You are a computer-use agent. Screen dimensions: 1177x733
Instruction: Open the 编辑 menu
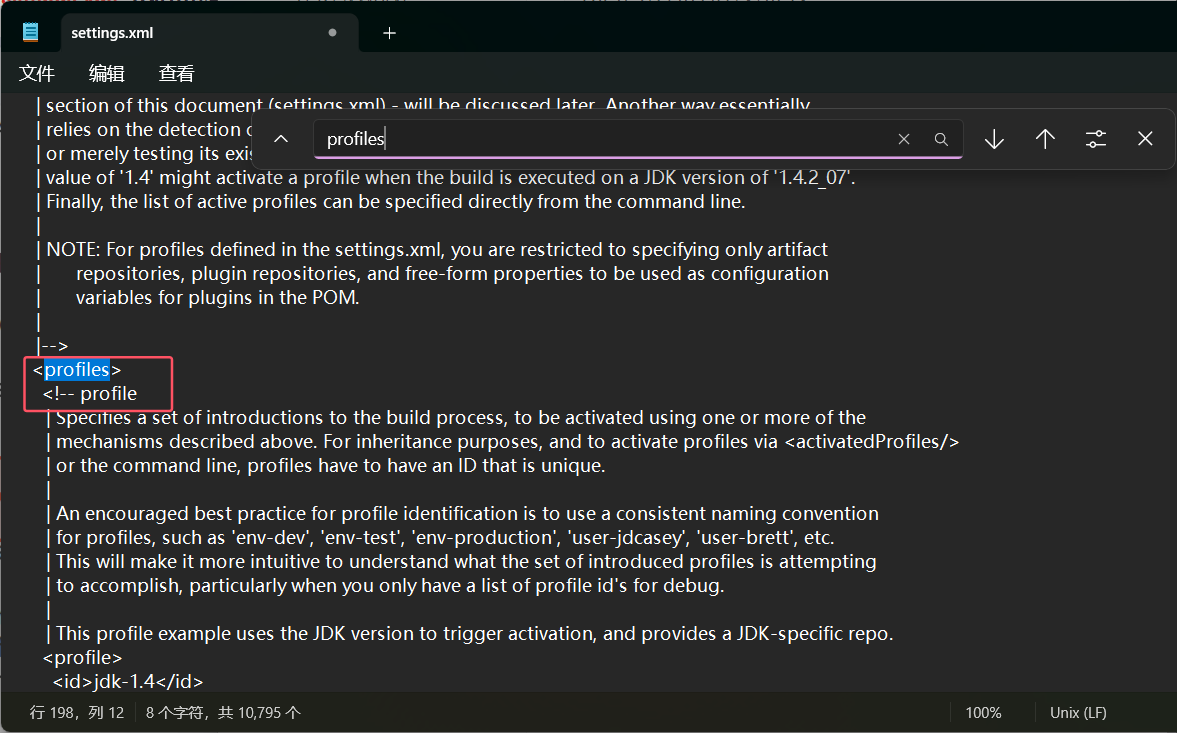(x=106, y=73)
